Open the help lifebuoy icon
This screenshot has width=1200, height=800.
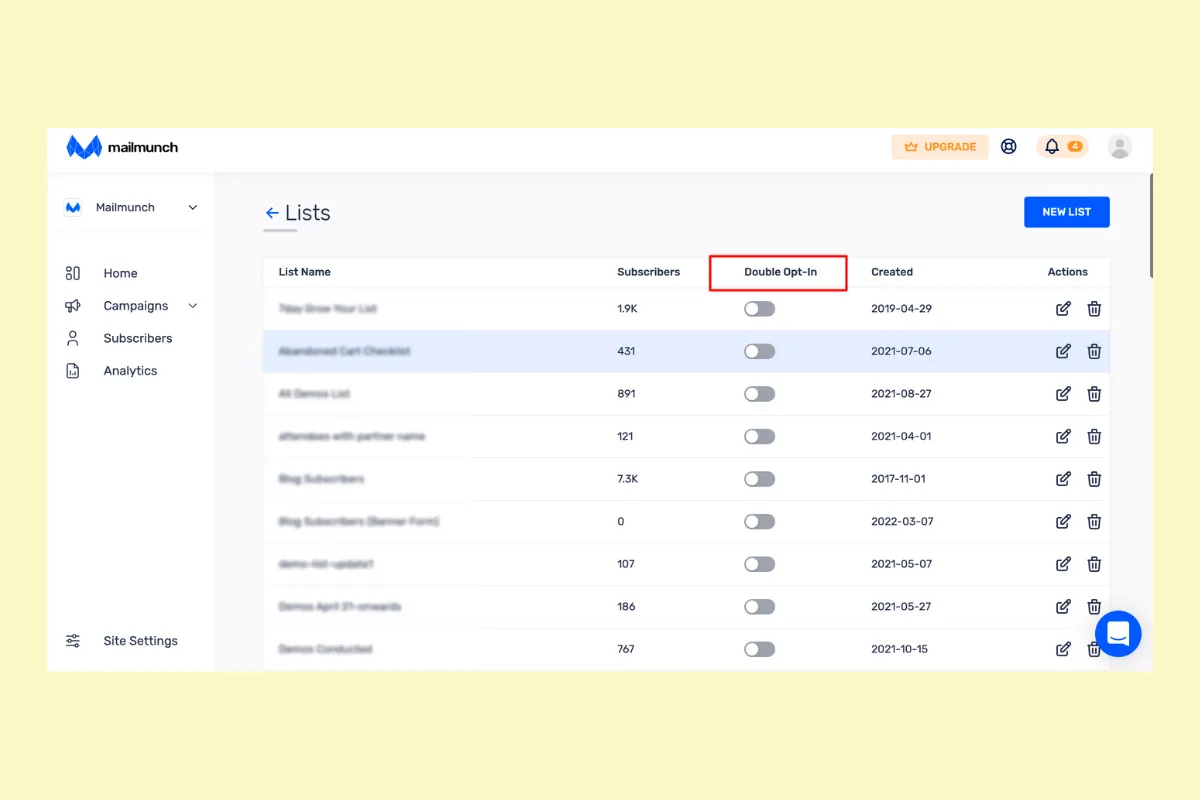tap(1009, 147)
